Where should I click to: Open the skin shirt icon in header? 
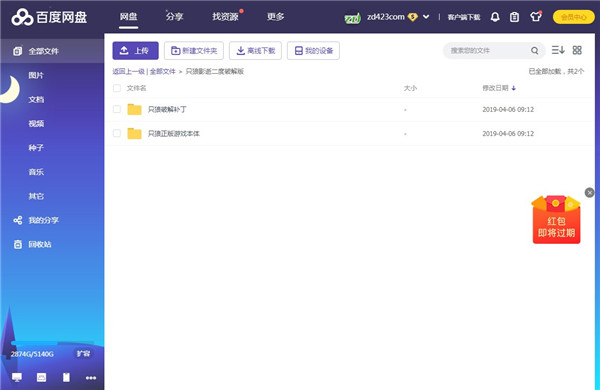click(535, 17)
